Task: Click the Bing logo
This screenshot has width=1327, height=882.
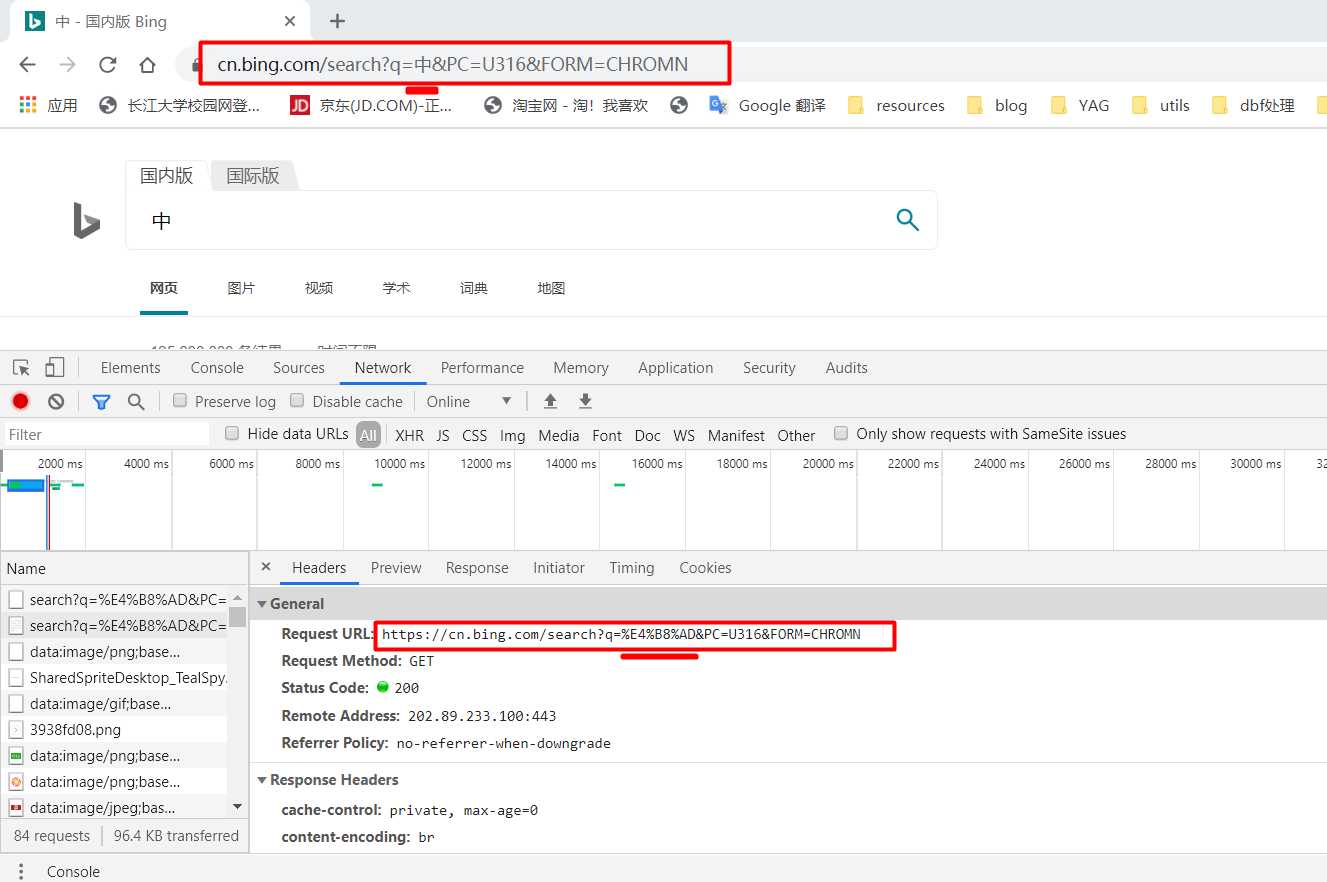Action: 87,220
